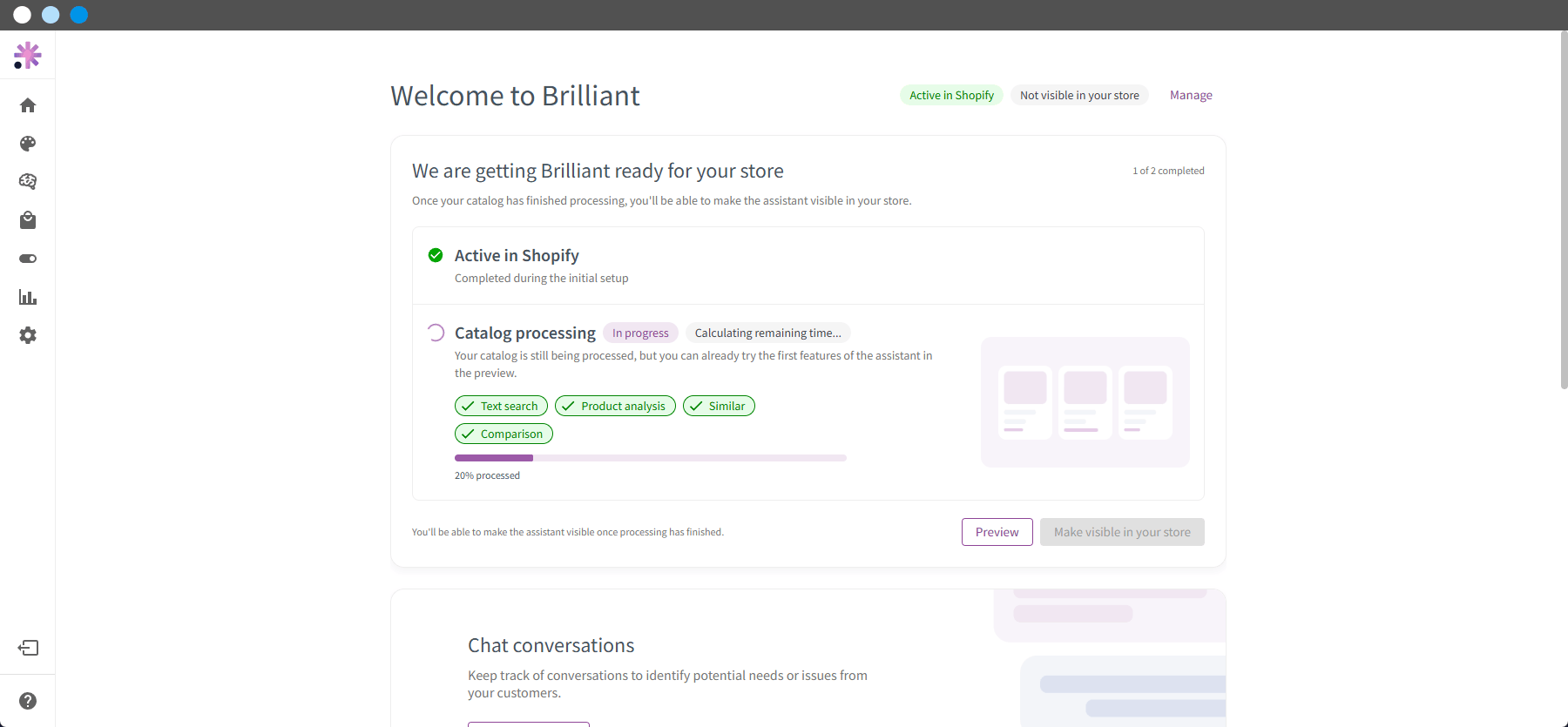Screen dimensions: 1568x727
Task: Open the brain assistant icon
Action: [28, 181]
